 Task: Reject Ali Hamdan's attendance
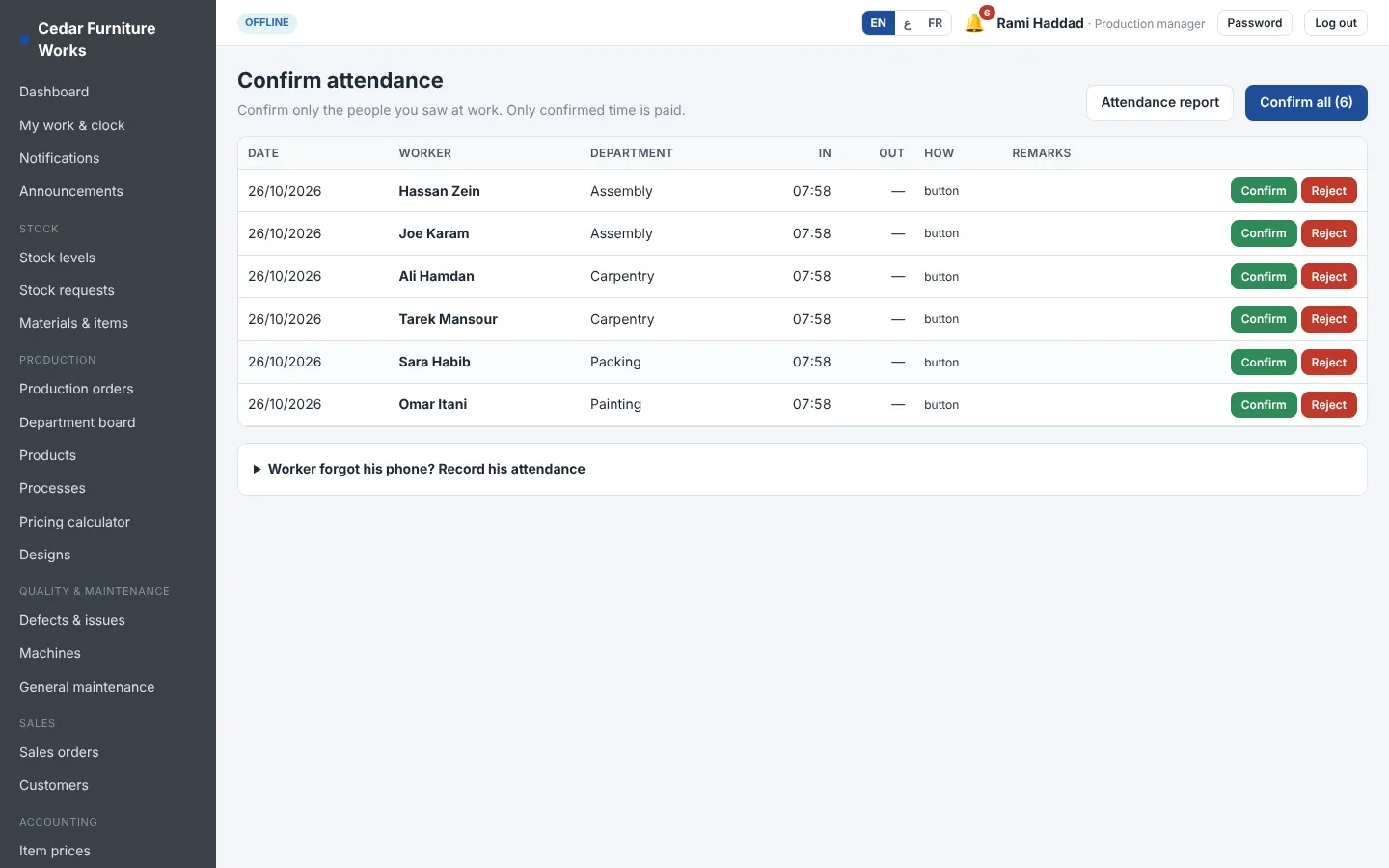tap(1328, 277)
